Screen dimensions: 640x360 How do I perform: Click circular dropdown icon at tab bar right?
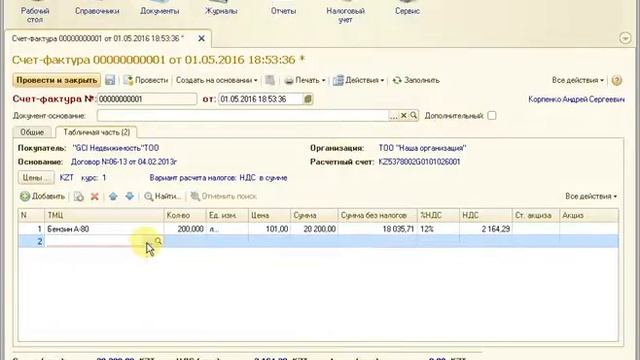point(625,38)
